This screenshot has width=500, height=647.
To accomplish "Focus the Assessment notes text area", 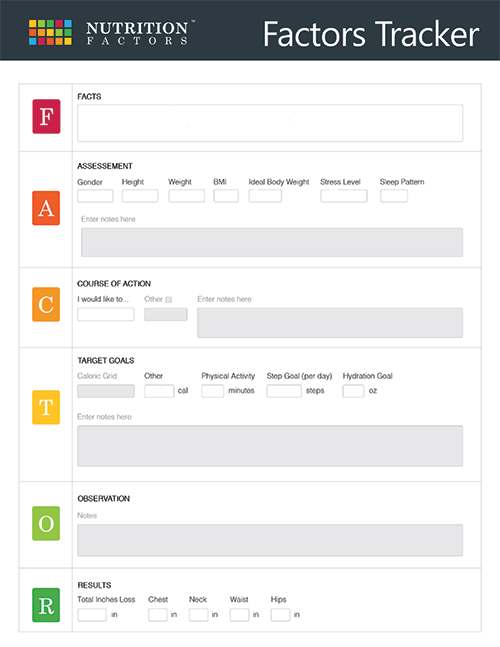I will (272, 242).
